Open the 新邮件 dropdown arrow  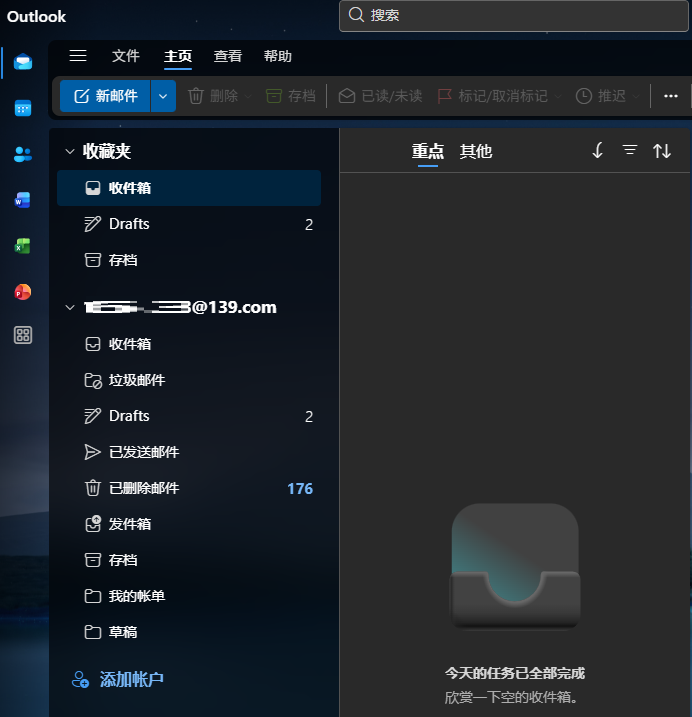(163, 96)
